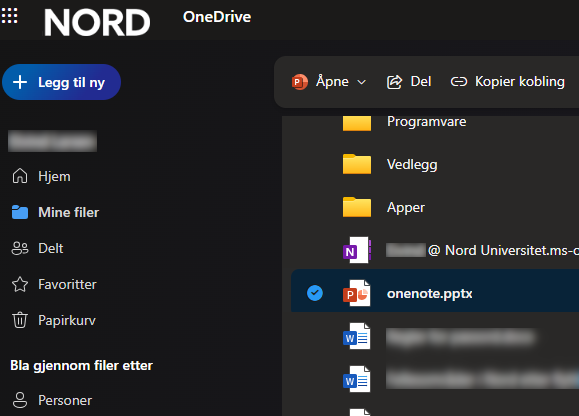Open the OneDrive header link

(x=217, y=17)
